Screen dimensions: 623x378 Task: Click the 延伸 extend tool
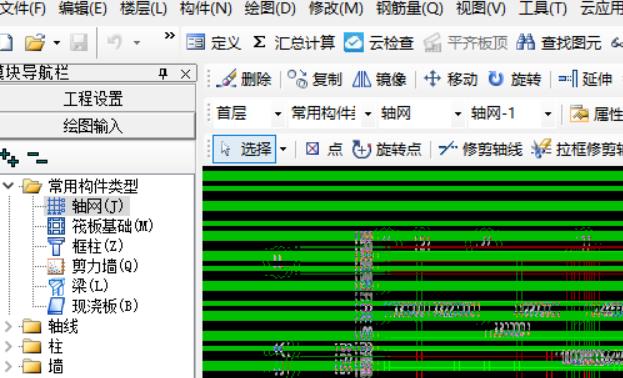[585, 79]
